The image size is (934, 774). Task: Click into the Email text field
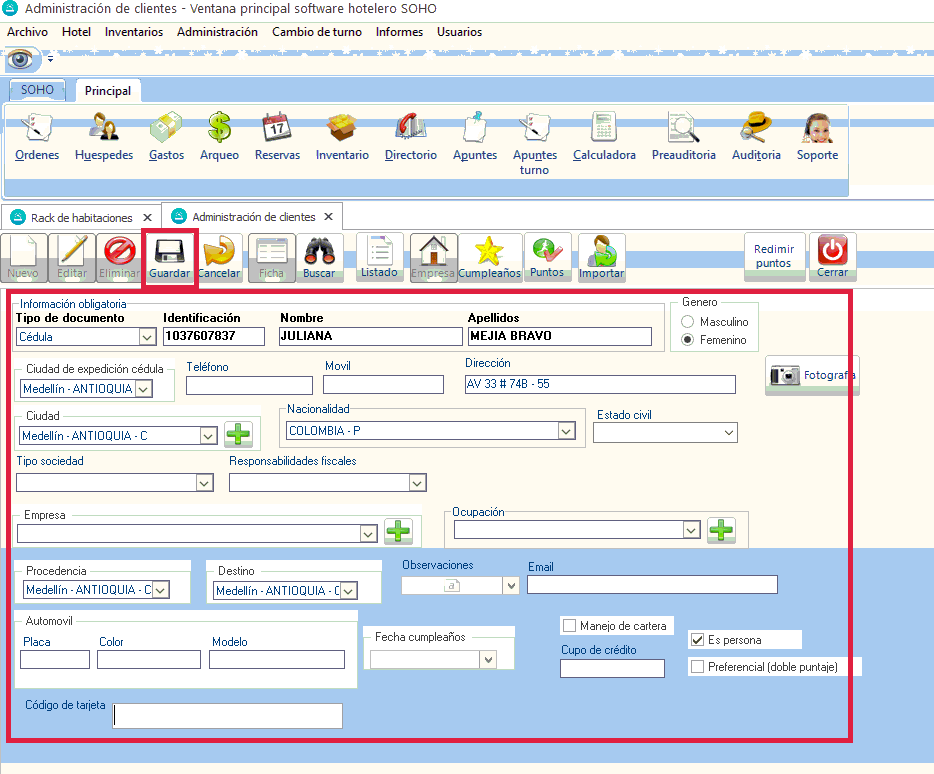click(652, 585)
